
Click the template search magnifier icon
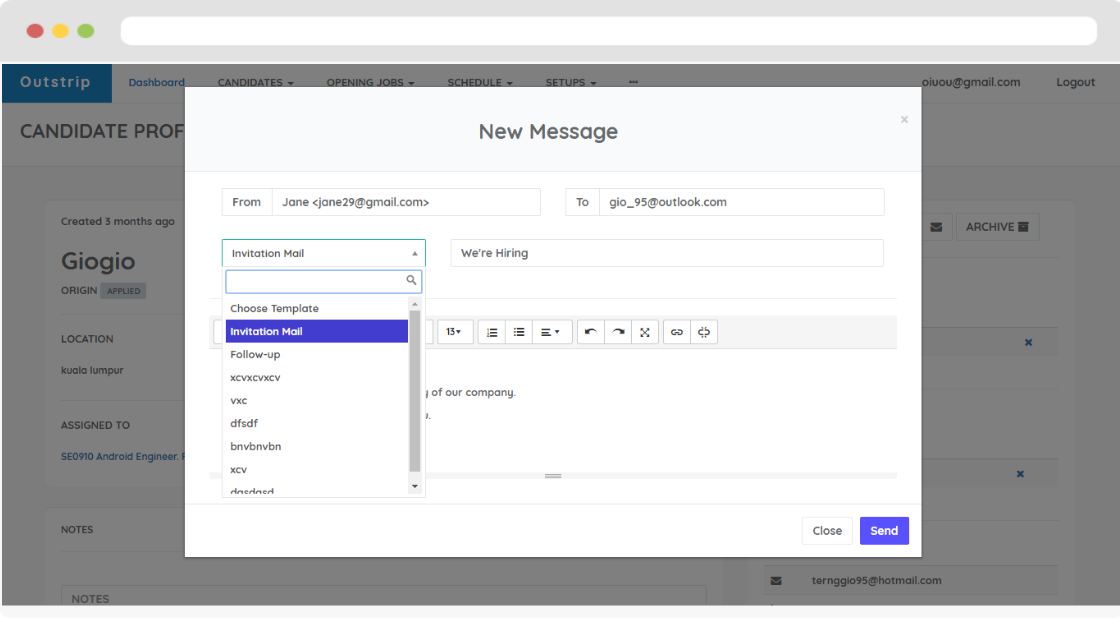(411, 280)
